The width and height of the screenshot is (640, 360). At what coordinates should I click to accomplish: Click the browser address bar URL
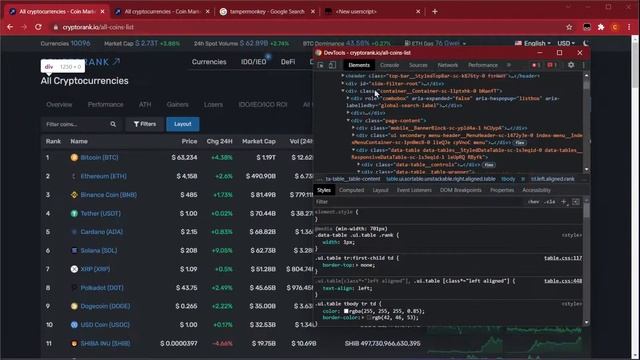(98, 27)
